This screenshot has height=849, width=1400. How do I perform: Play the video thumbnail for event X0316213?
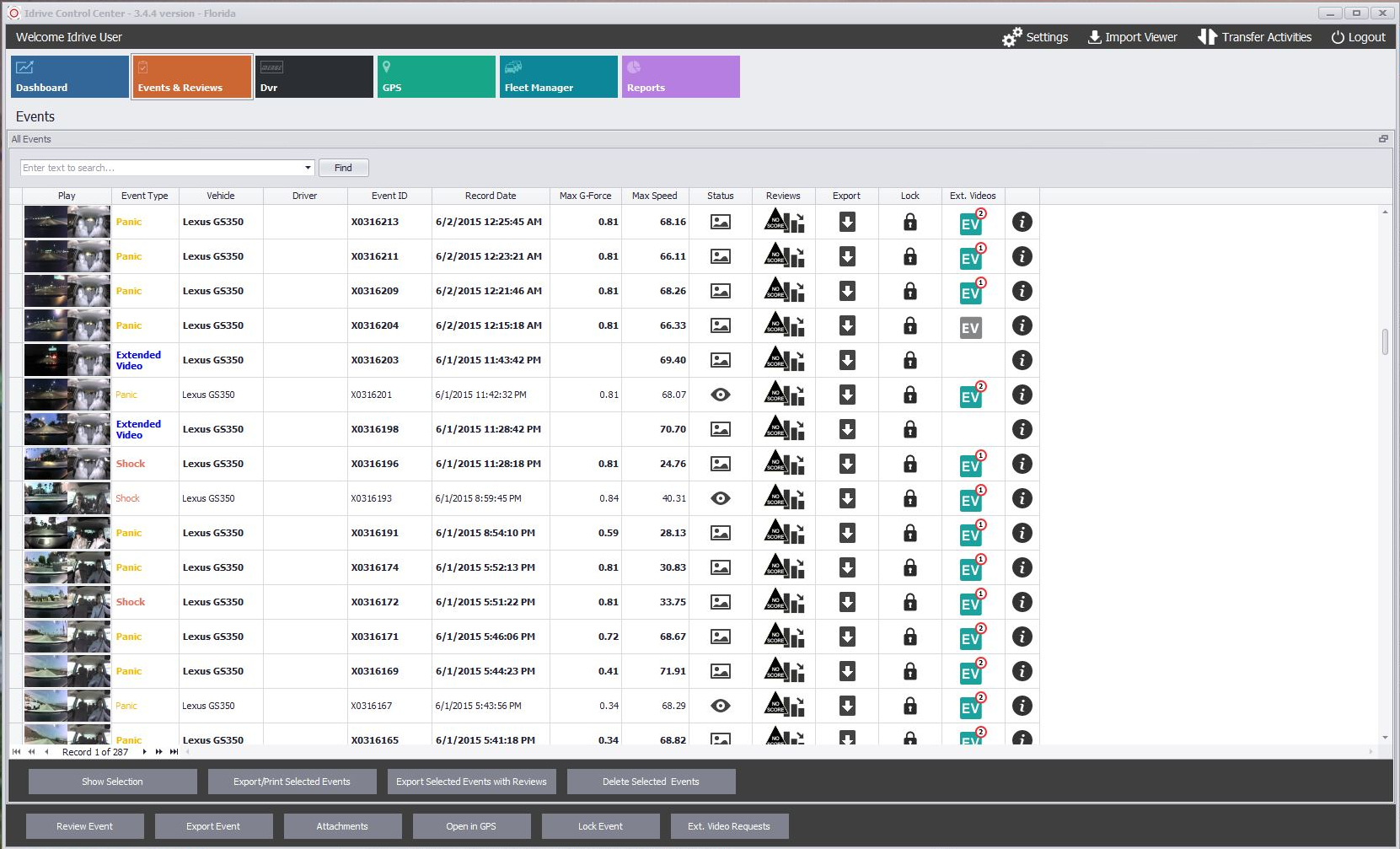(x=67, y=222)
